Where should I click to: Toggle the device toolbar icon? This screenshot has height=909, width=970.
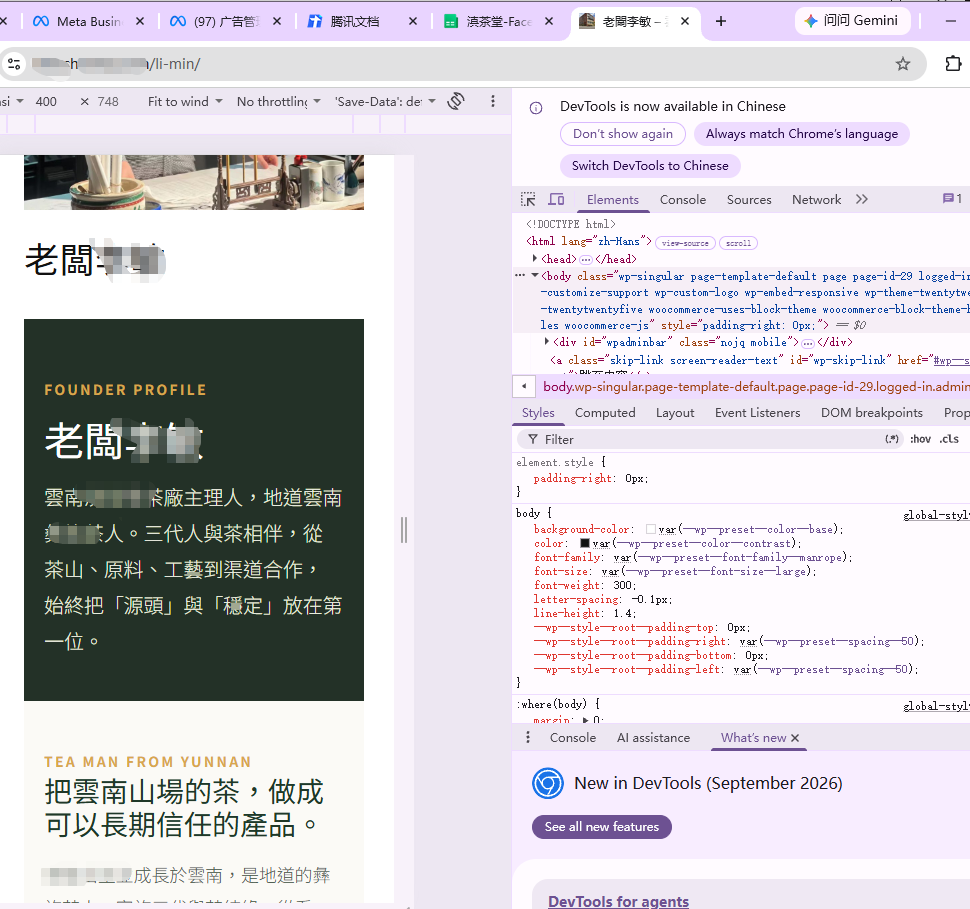tap(556, 199)
